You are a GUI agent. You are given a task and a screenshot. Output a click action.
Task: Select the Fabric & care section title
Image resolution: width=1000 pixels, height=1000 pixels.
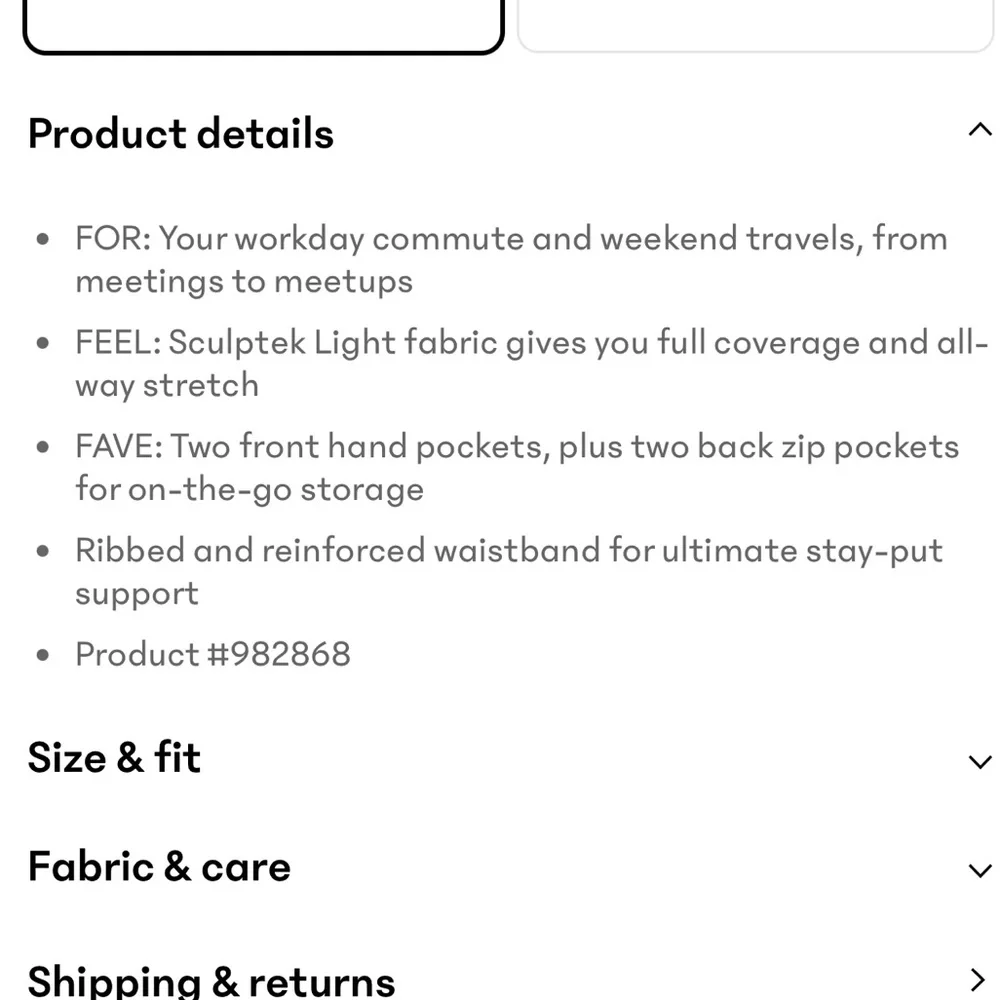coord(159,866)
